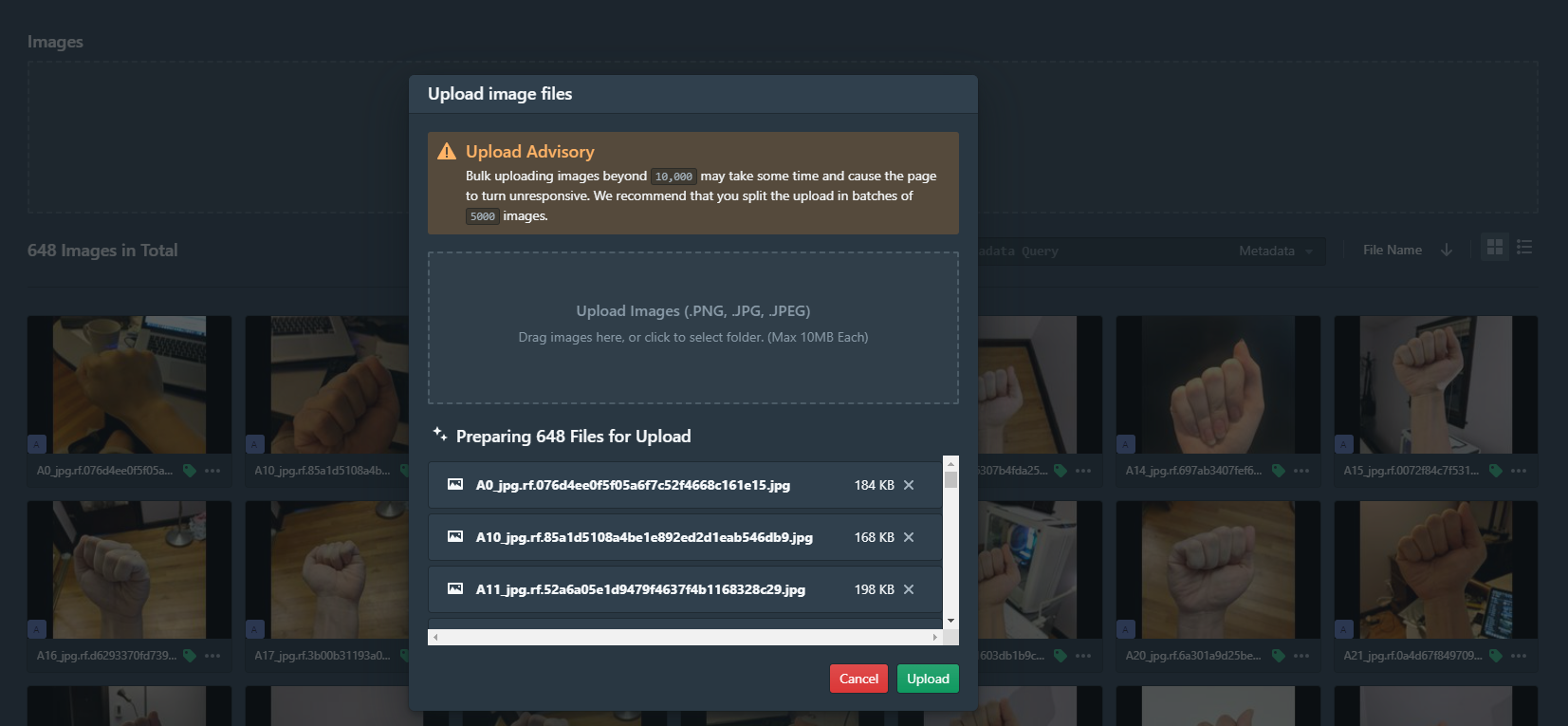Click the 168 KB file size
Screen dimensions: 1568x726
click(x=875, y=537)
